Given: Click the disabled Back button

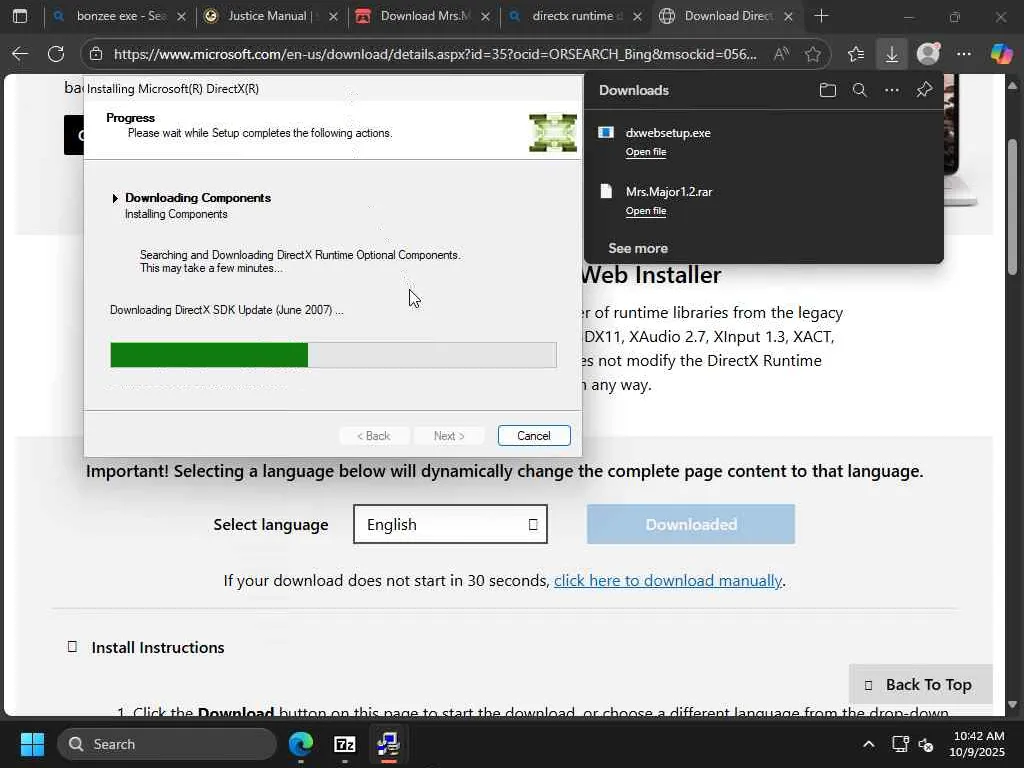Looking at the screenshot, I should [374, 436].
